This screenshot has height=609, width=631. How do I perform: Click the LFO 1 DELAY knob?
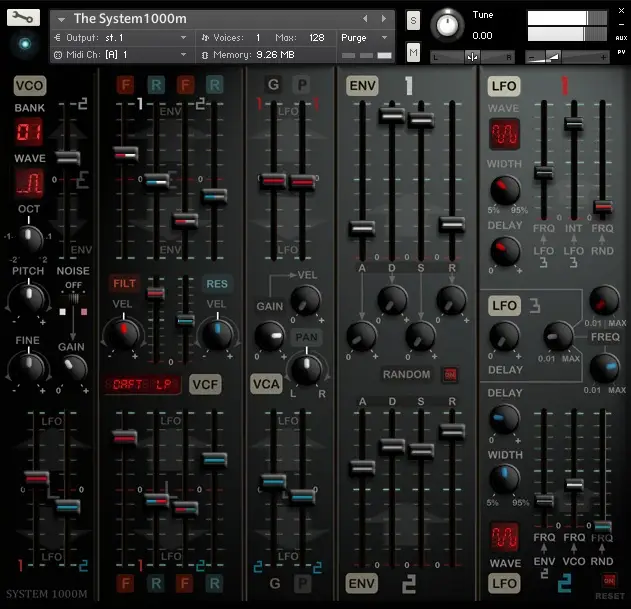[505, 252]
